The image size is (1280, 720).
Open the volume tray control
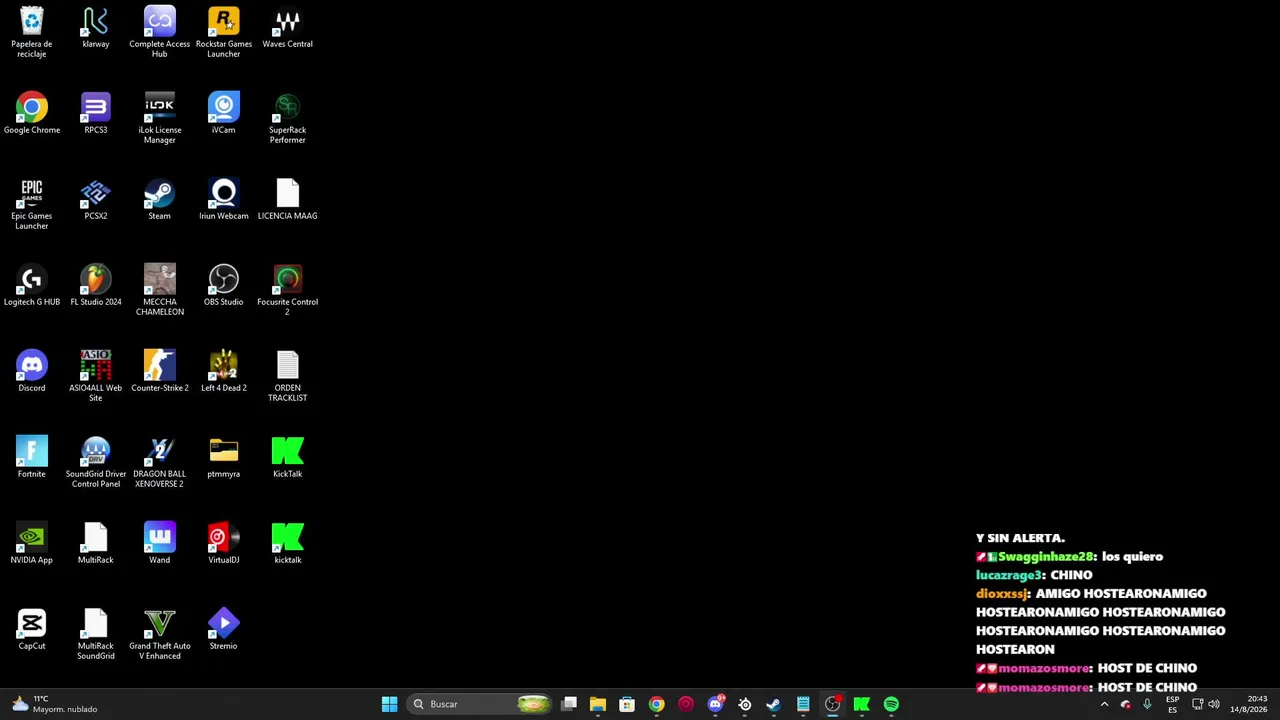coord(1214,704)
